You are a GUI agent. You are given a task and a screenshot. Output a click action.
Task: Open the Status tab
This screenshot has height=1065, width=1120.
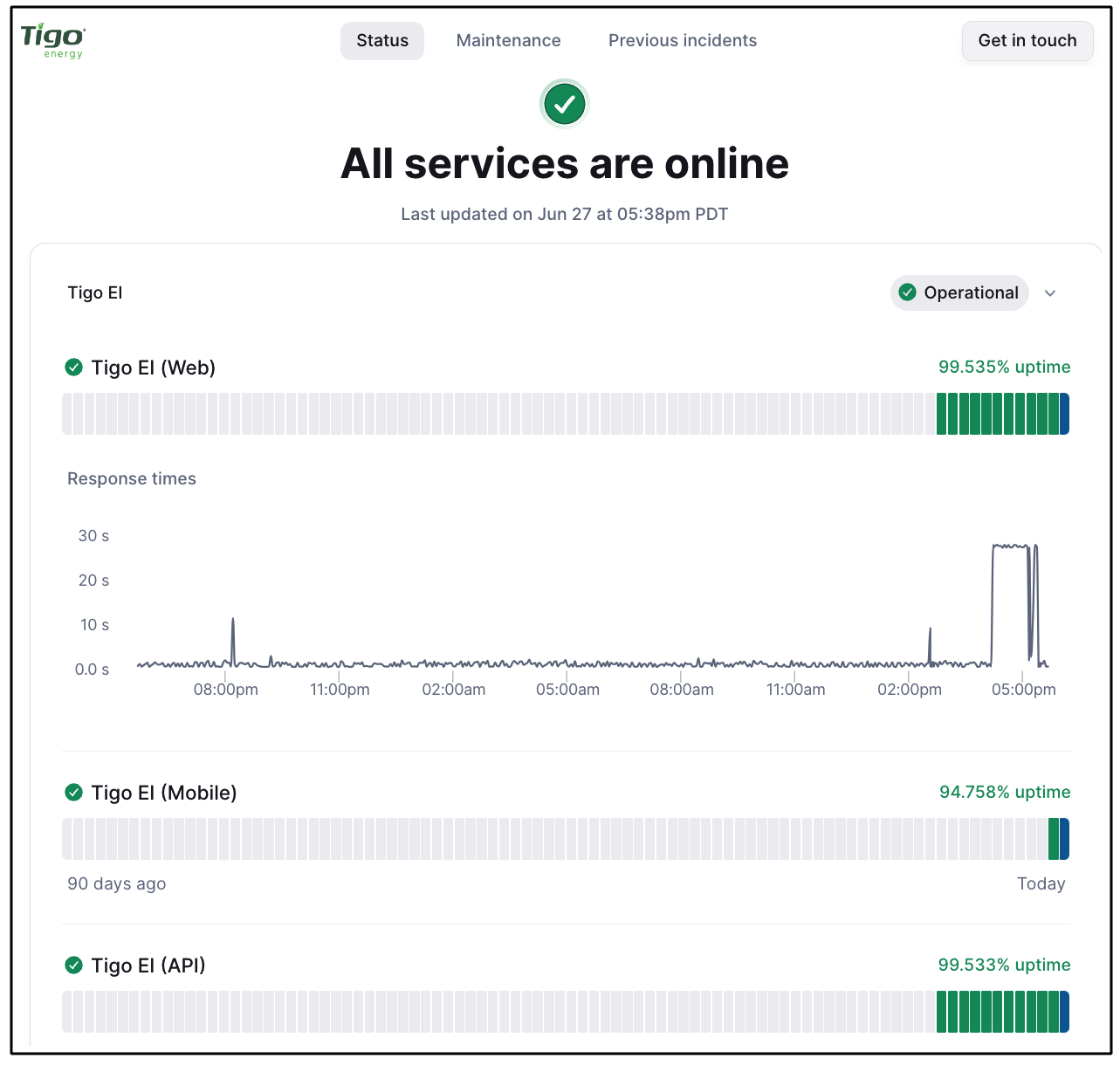[x=382, y=41]
